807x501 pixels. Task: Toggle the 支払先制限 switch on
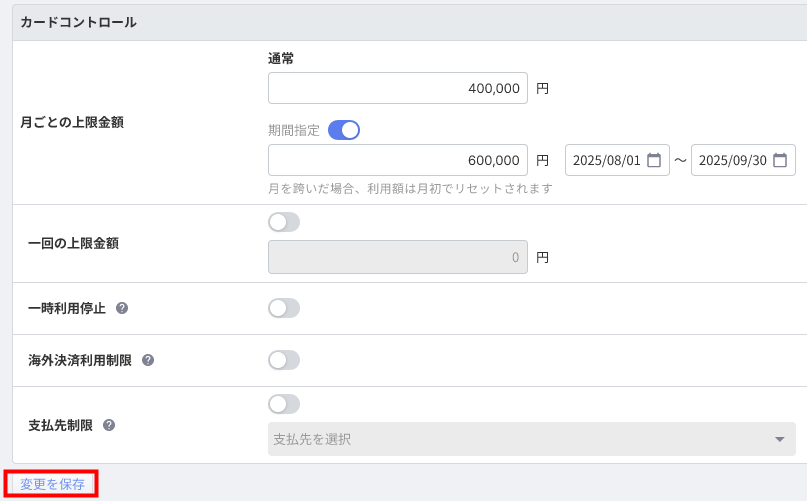click(284, 404)
